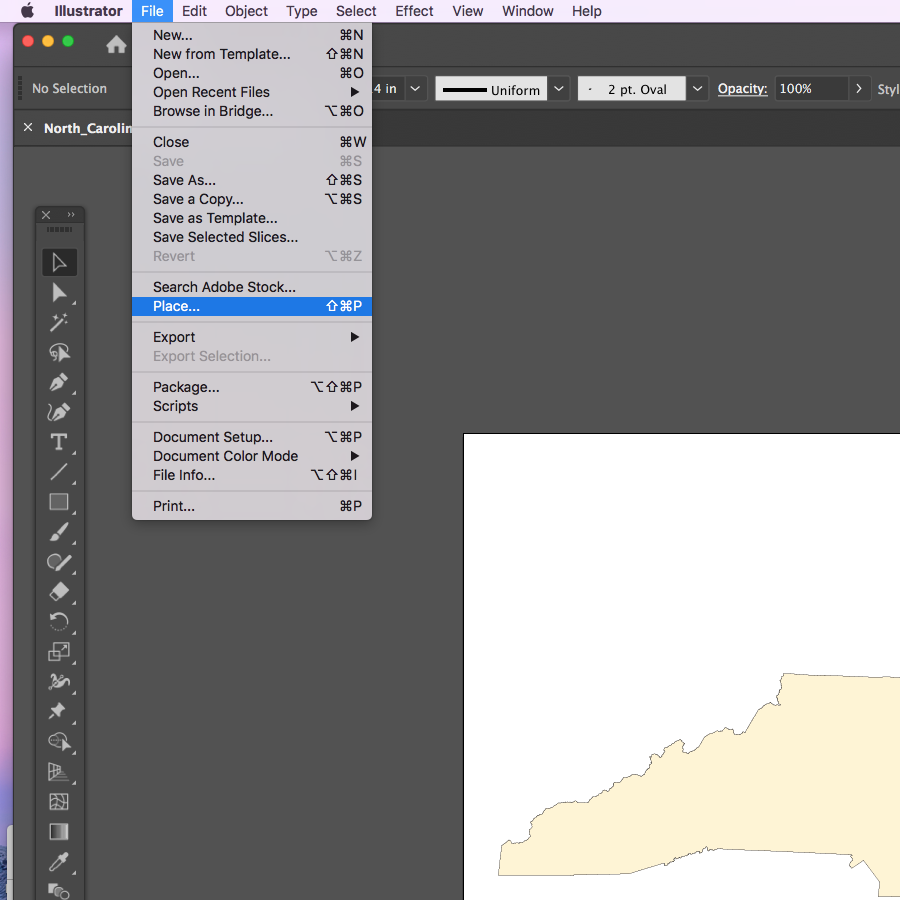
Task: Select the Mesh tool
Action: point(59,801)
